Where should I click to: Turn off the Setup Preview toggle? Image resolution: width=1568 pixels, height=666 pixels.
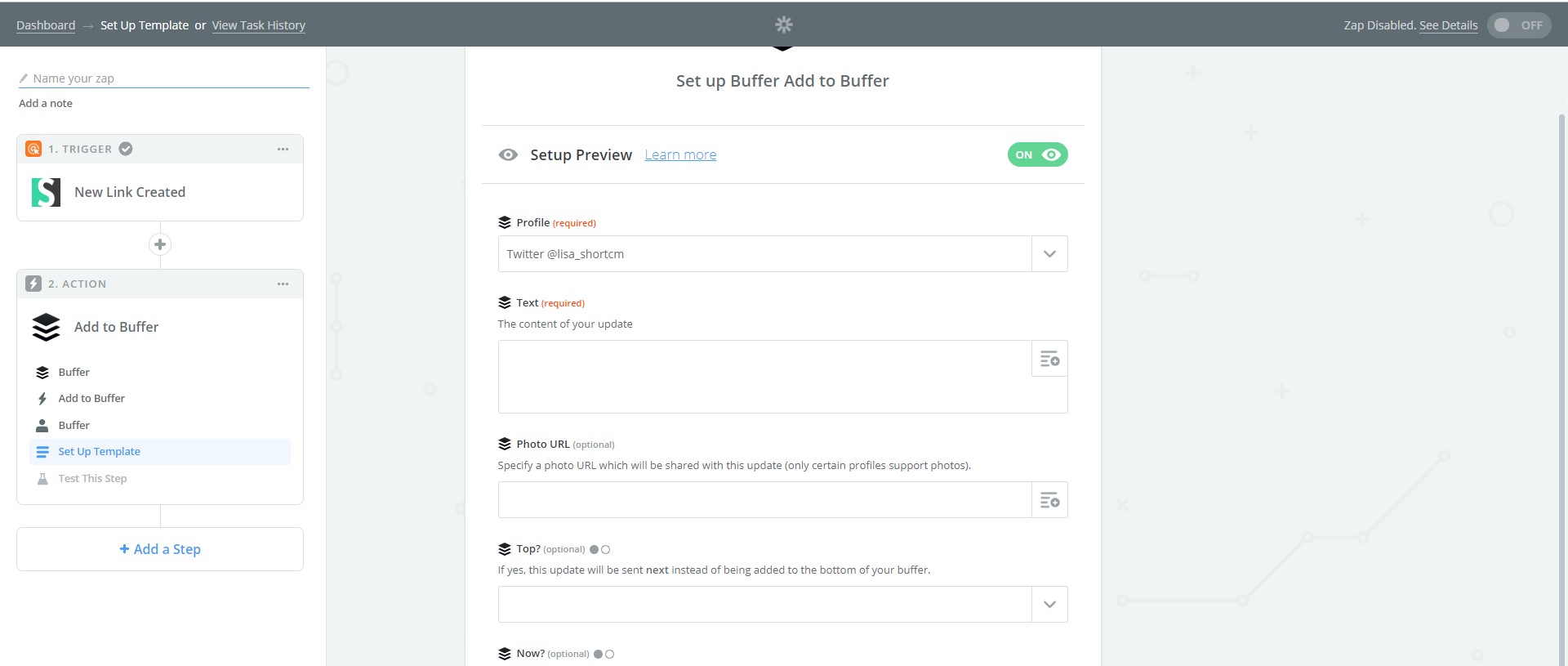point(1037,154)
